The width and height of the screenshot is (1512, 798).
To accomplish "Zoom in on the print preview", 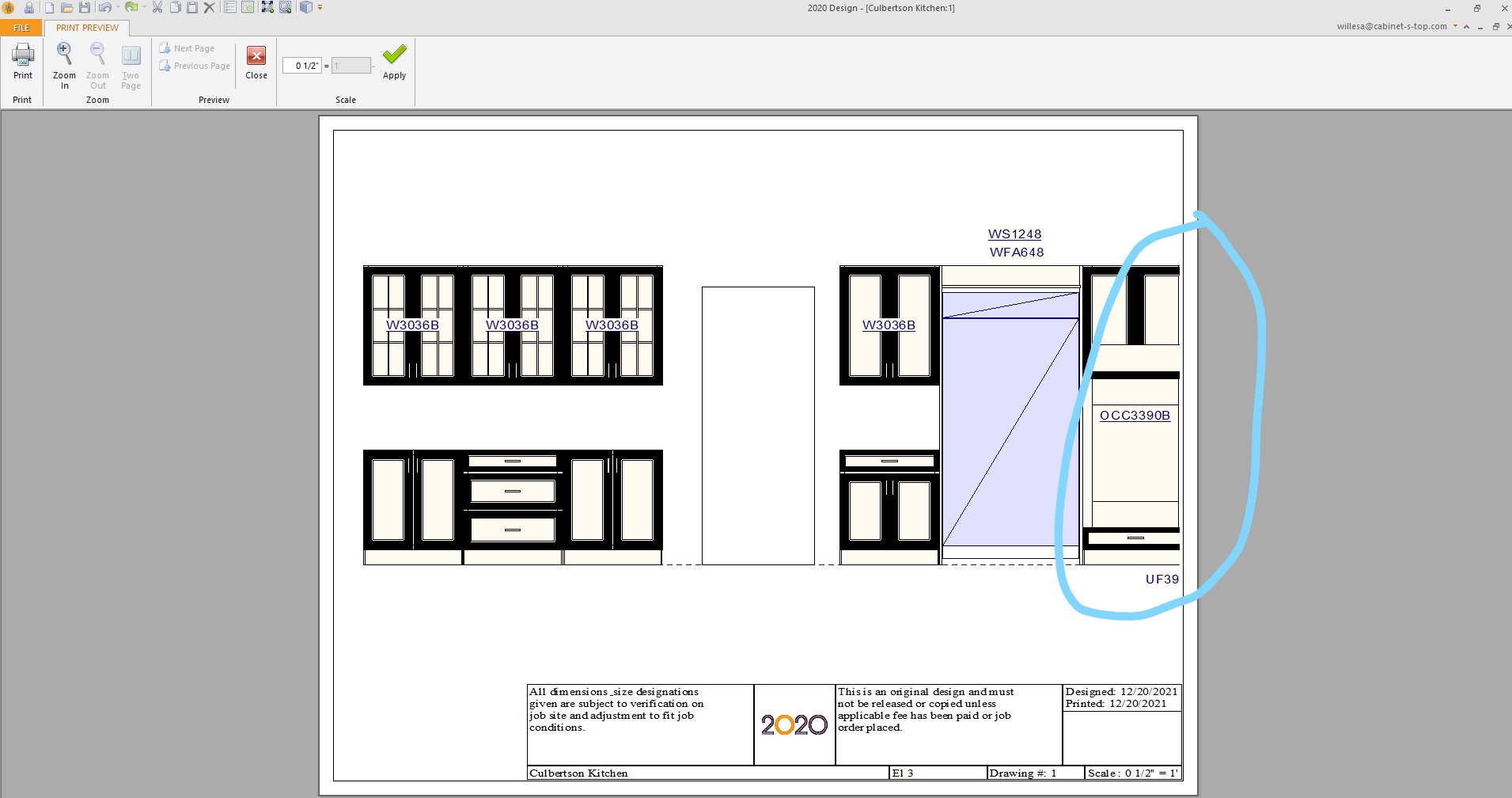I will pos(64,63).
